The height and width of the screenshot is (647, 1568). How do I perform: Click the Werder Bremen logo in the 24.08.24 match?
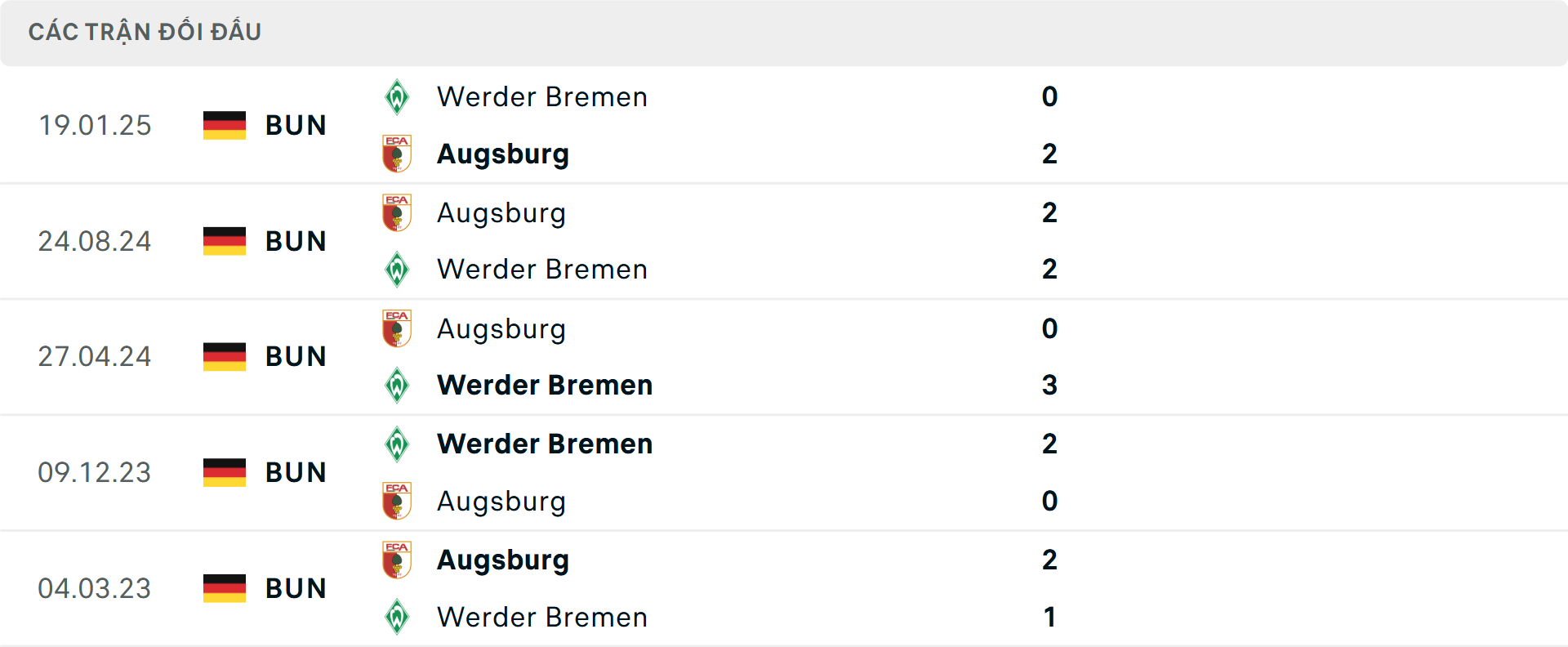[398, 270]
